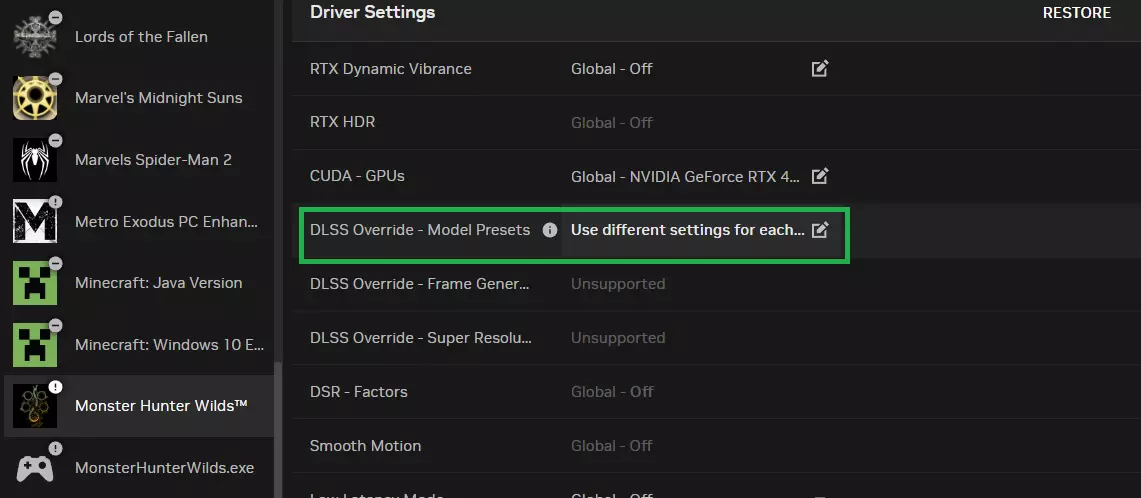Viewport: 1141px width, 498px height.
Task: Open Minecraft: Windows 10 Edition entry
Action: coord(138,344)
